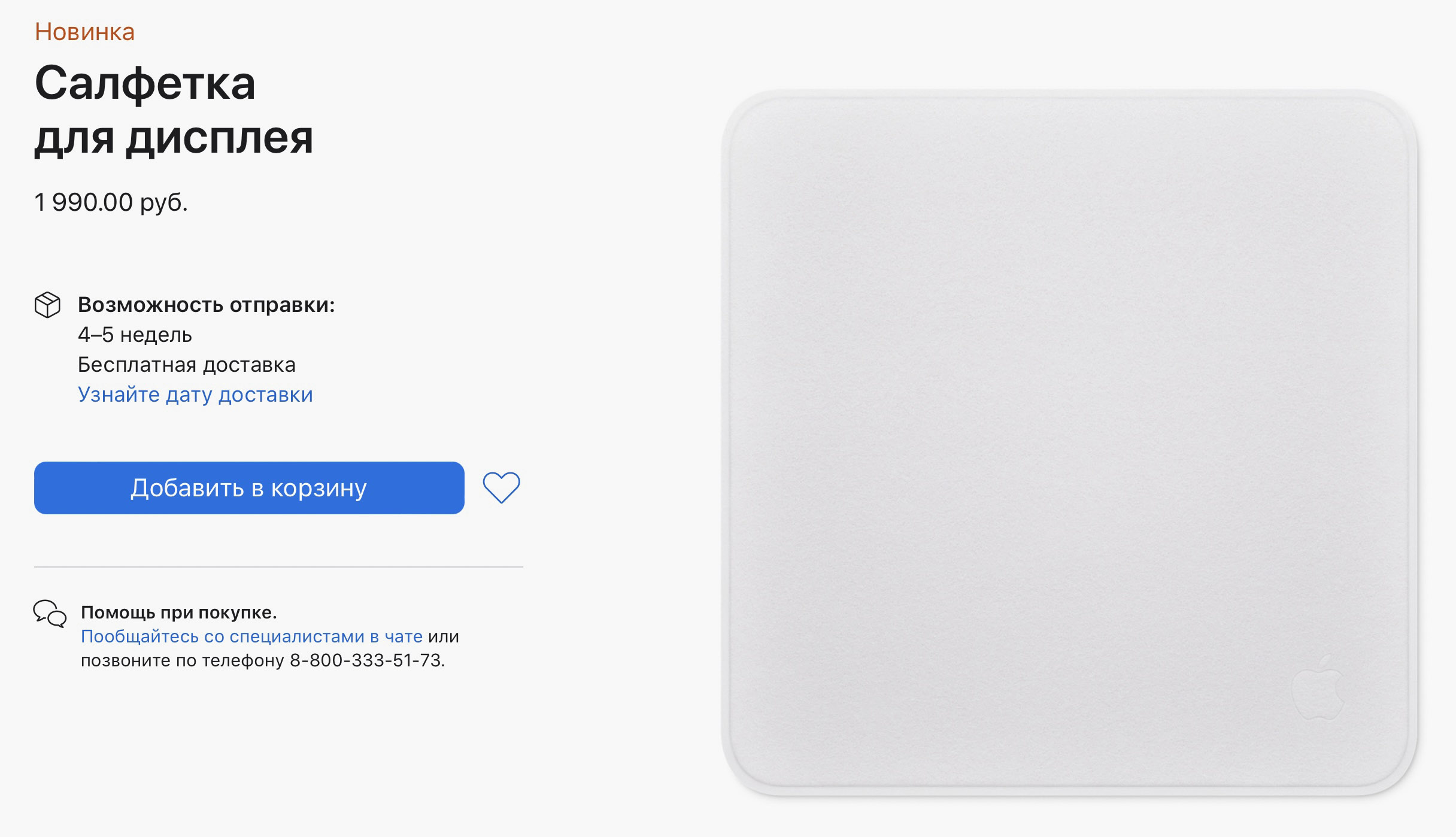The image size is (1456, 837).
Task: Select the 'Салфетка' word in the title
Action: (145, 83)
